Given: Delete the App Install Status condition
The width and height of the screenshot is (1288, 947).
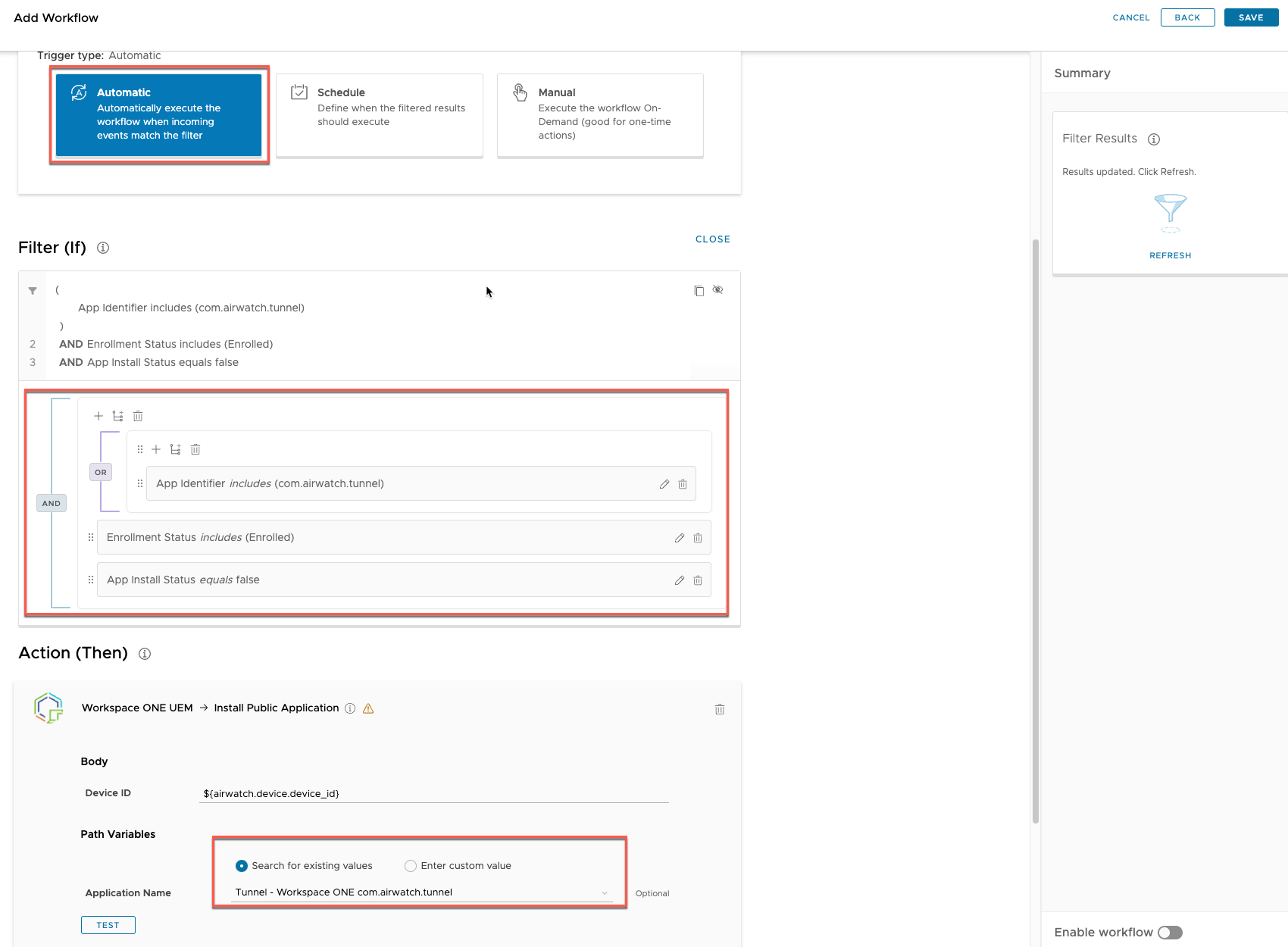Looking at the screenshot, I should [698, 580].
